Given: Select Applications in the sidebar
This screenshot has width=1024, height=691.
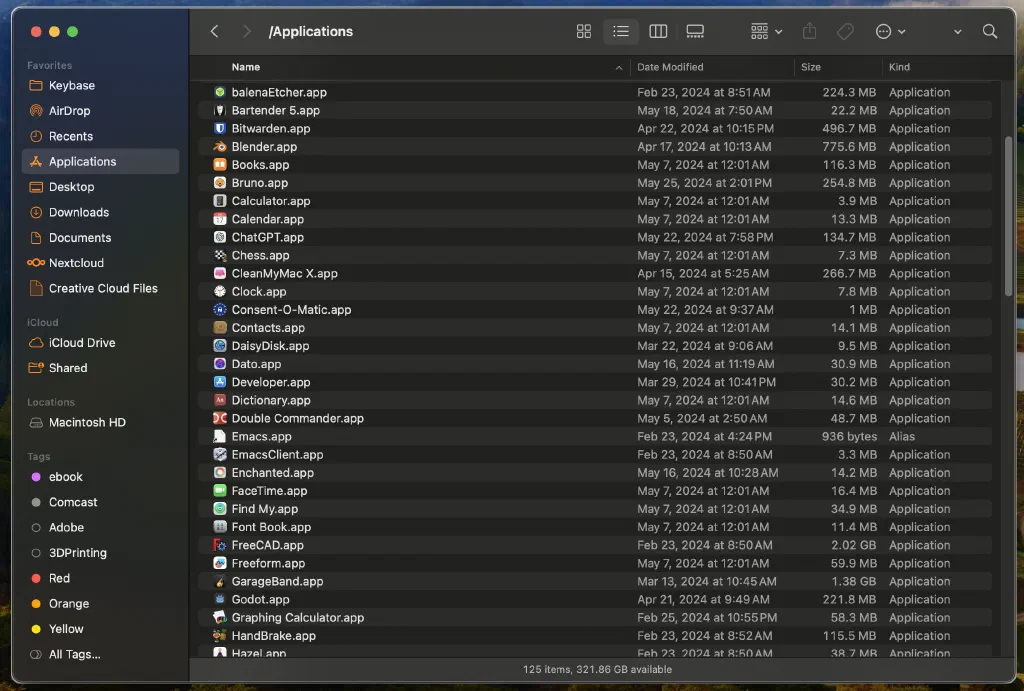Looking at the screenshot, I should click(101, 161).
